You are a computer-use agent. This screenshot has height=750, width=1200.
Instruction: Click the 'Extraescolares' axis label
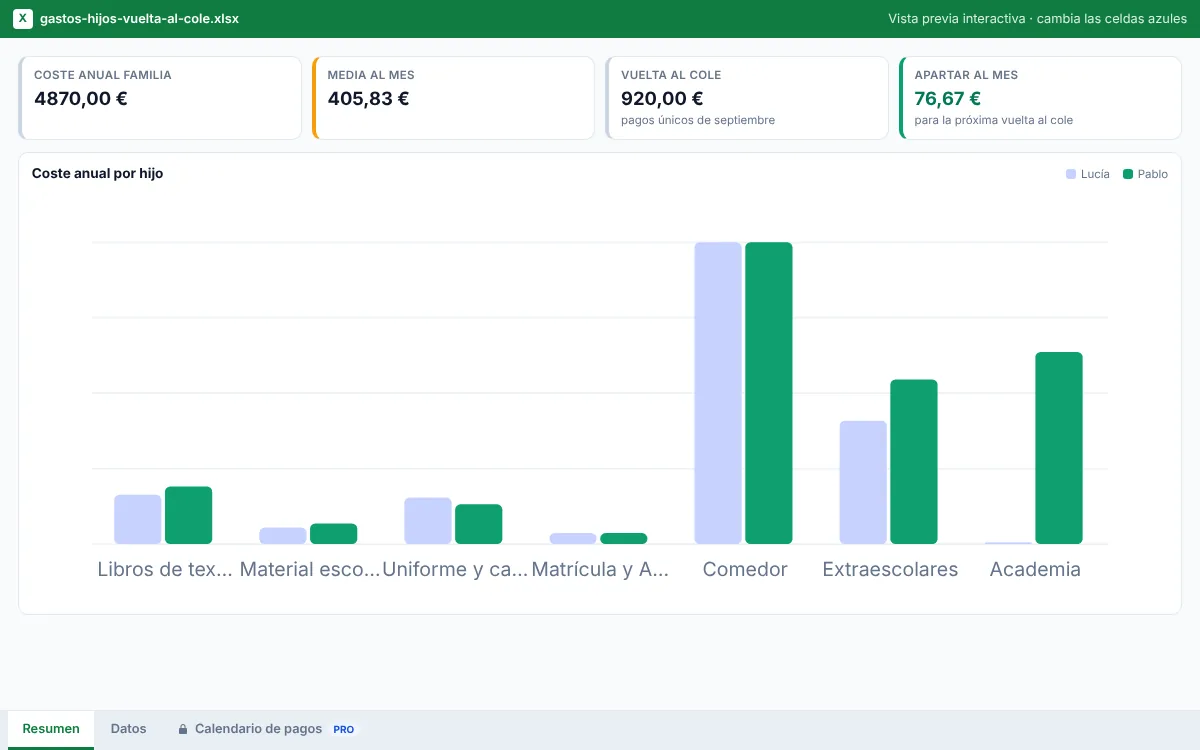890,569
